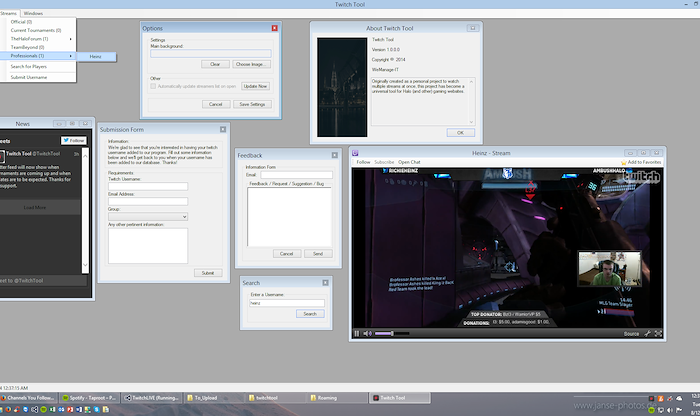Viewport: 700px width, 416px height.
Task: Click Load More in the News feed
Action: tap(35, 208)
